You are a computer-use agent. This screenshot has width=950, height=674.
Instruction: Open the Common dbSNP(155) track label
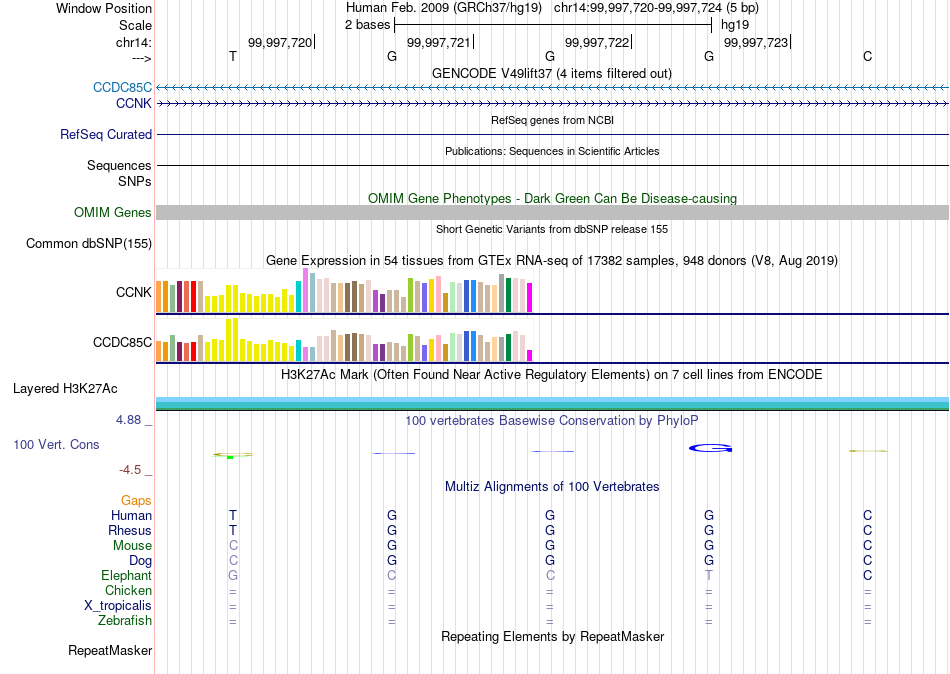88,244
